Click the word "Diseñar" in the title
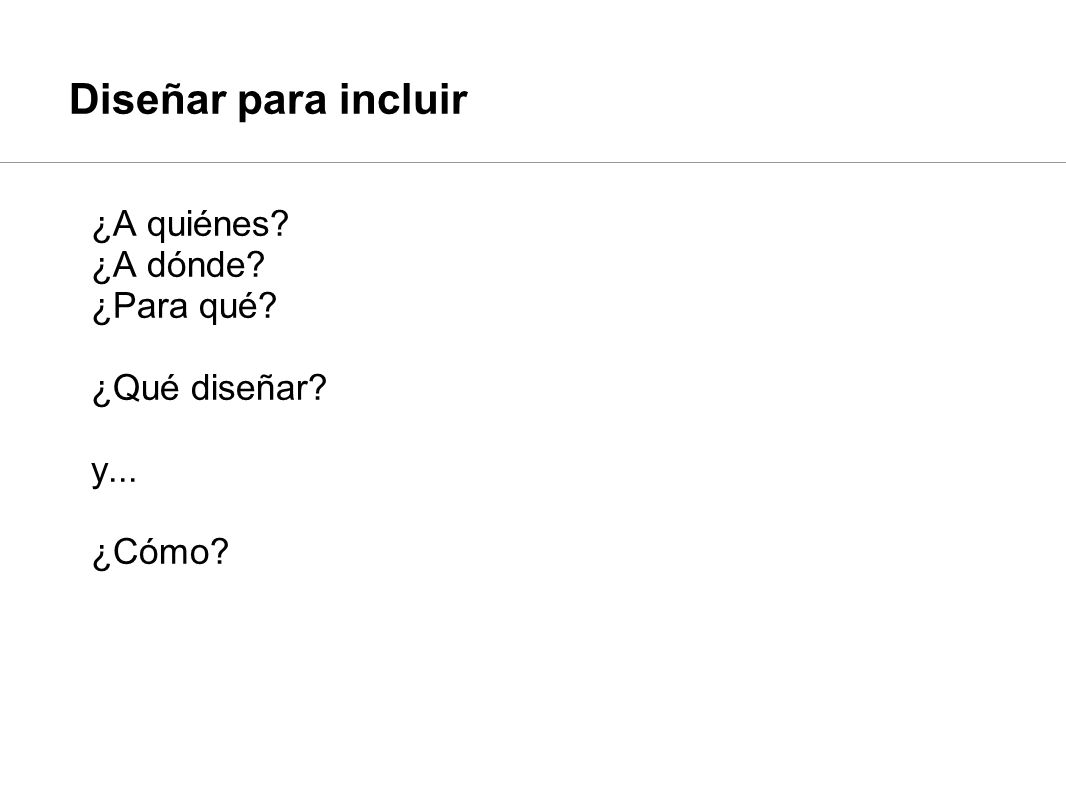 click(x=148, y=99)
